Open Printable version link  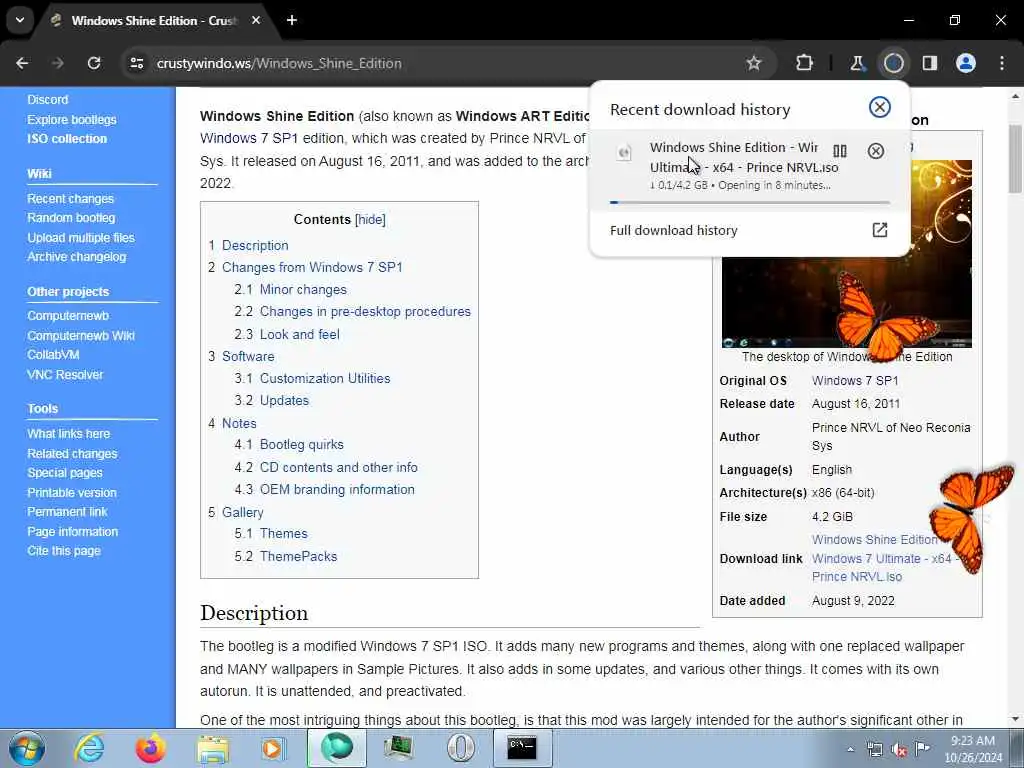point(72,492)
